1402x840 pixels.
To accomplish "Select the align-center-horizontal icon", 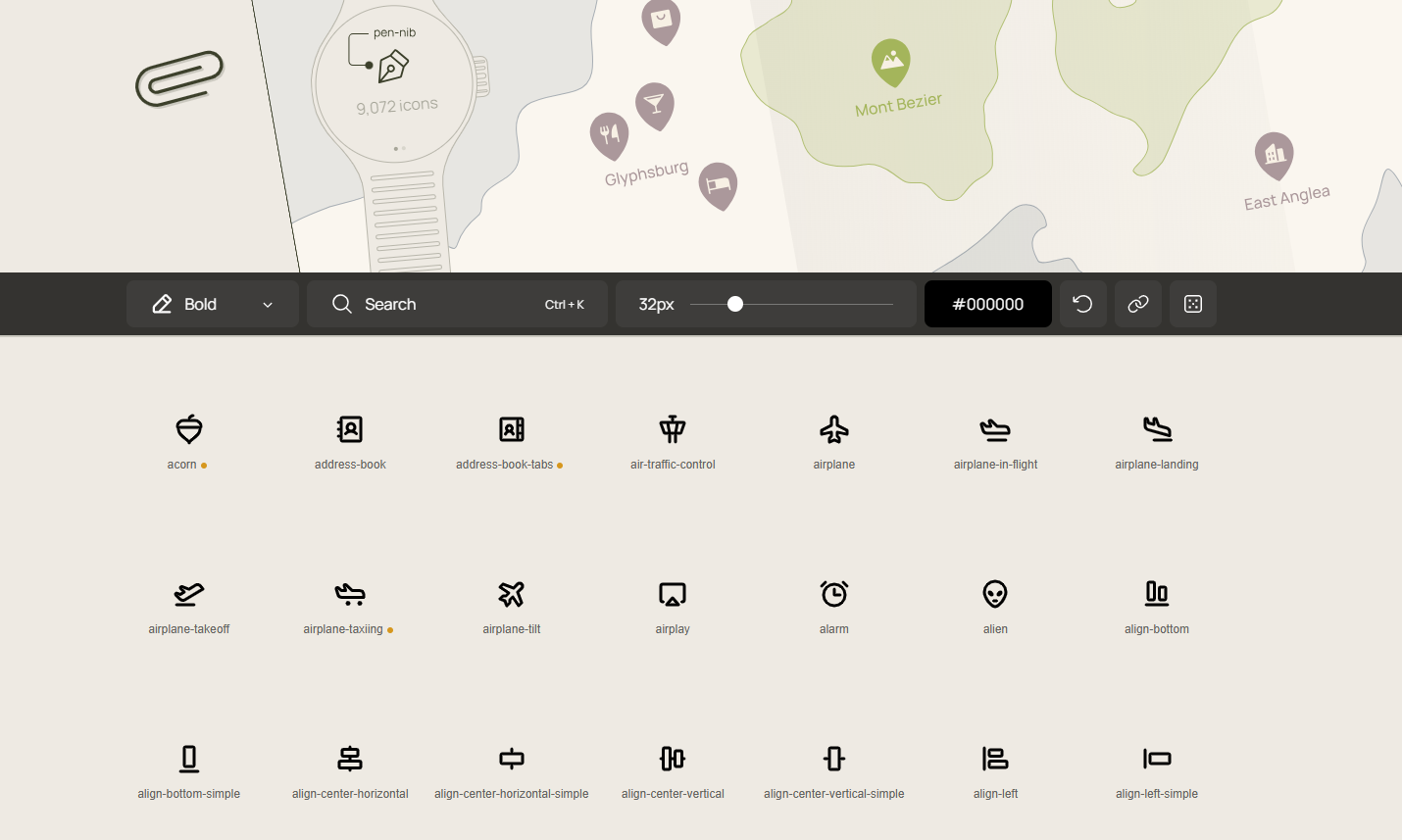I will coord(350,759).
